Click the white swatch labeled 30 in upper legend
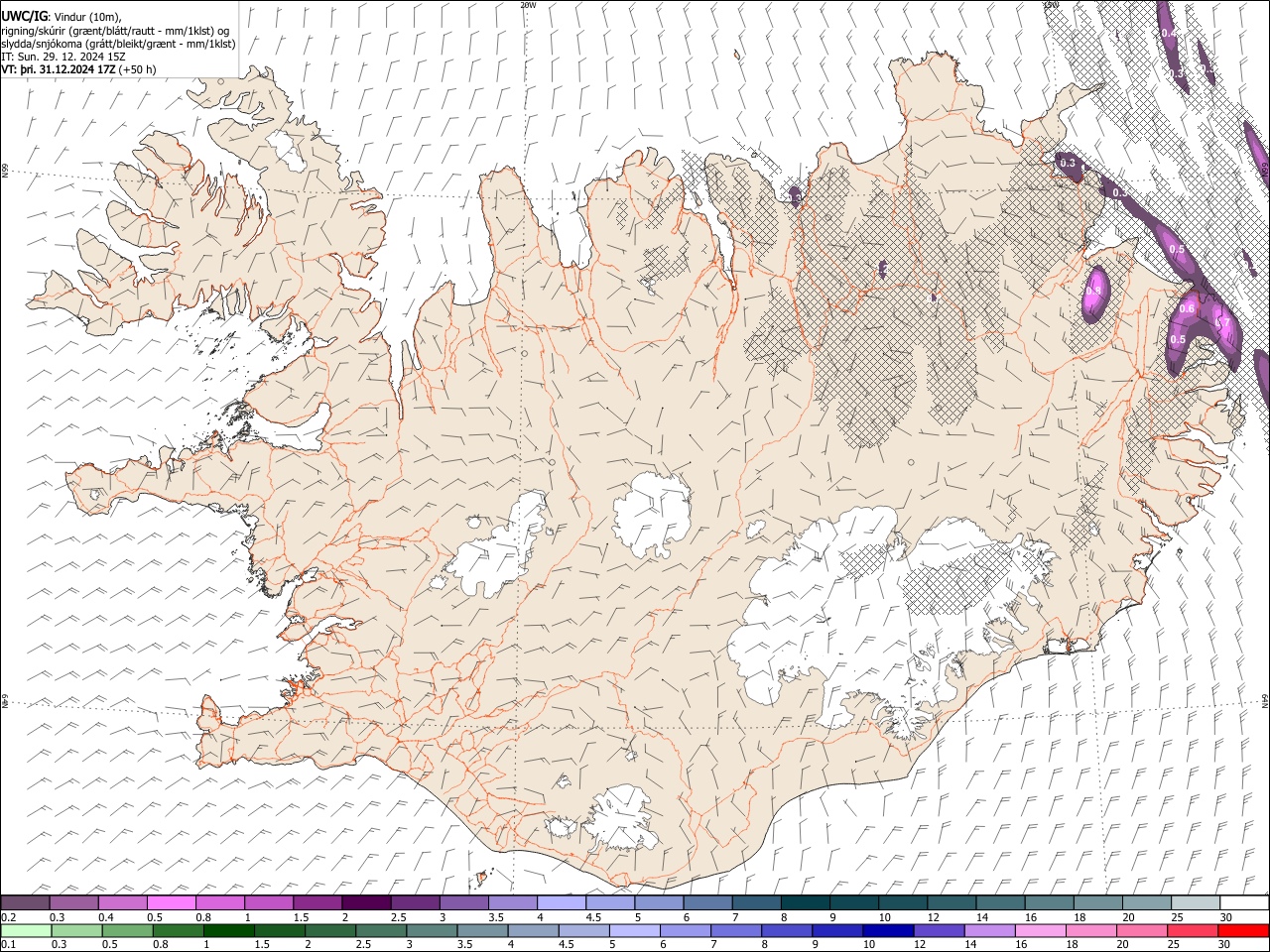The image size is (1270, 952). pyautogui.click(x=1245, y=902)
